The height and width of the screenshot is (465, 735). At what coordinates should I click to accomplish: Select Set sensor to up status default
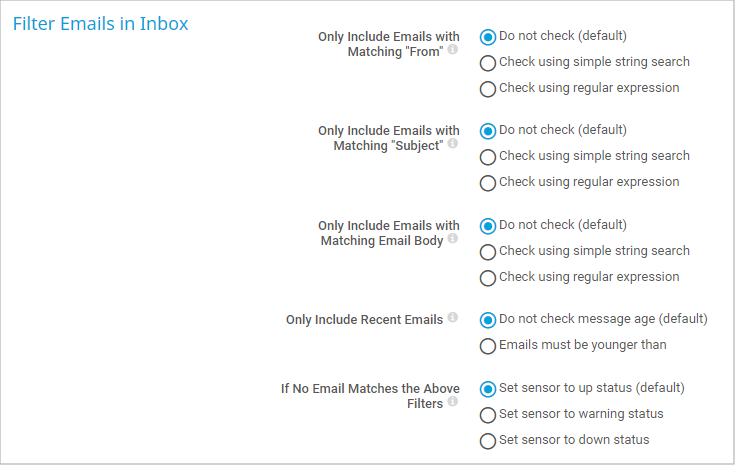click(488, 389)
